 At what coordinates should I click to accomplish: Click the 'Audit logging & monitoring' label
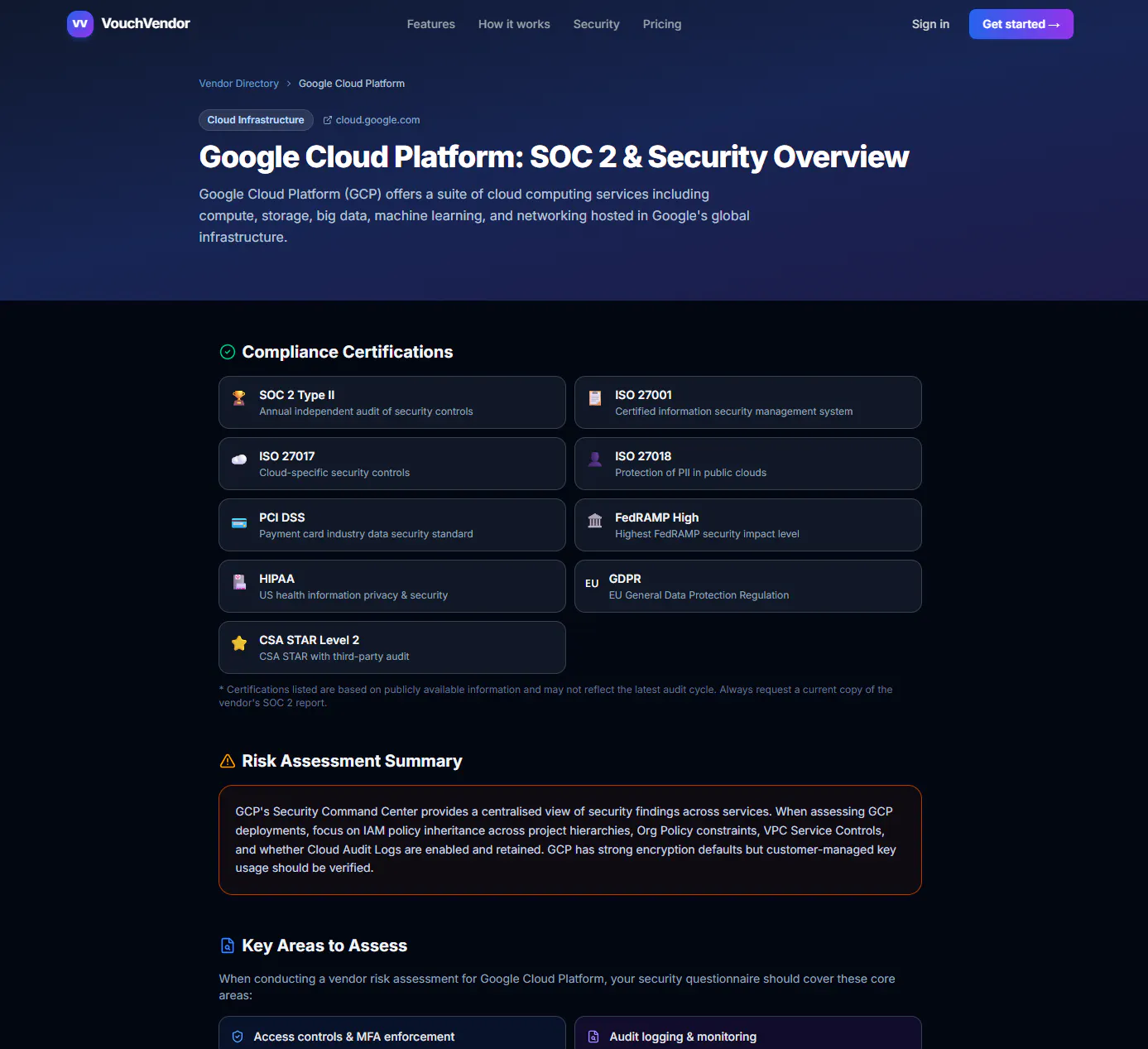click(683, 1037)
